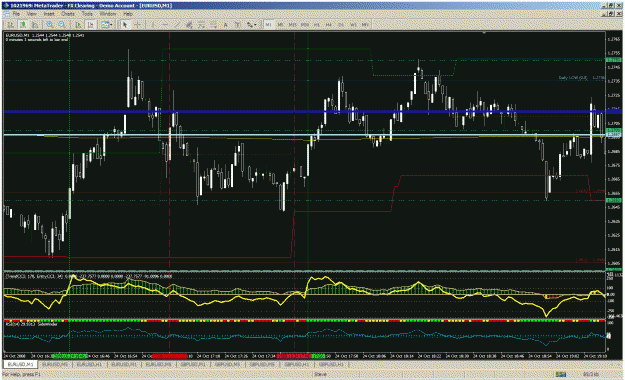Open the Tools menu
The width and height of the screenshot is (625, 380).
click(x=87, y=14)
